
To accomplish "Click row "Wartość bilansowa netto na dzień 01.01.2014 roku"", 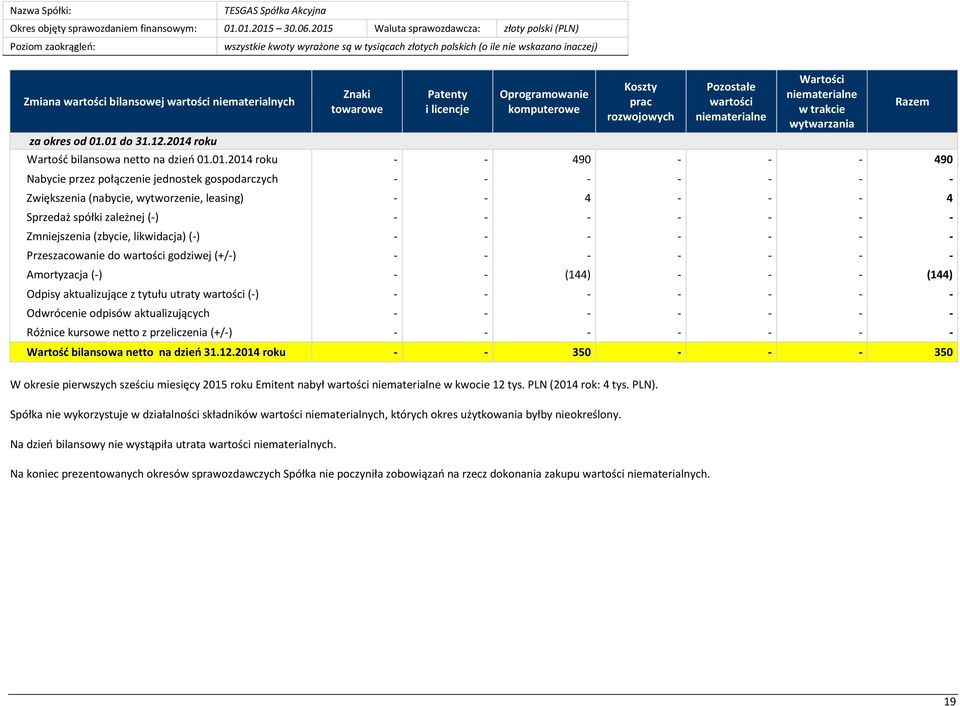I will click(x=484, y=159).
